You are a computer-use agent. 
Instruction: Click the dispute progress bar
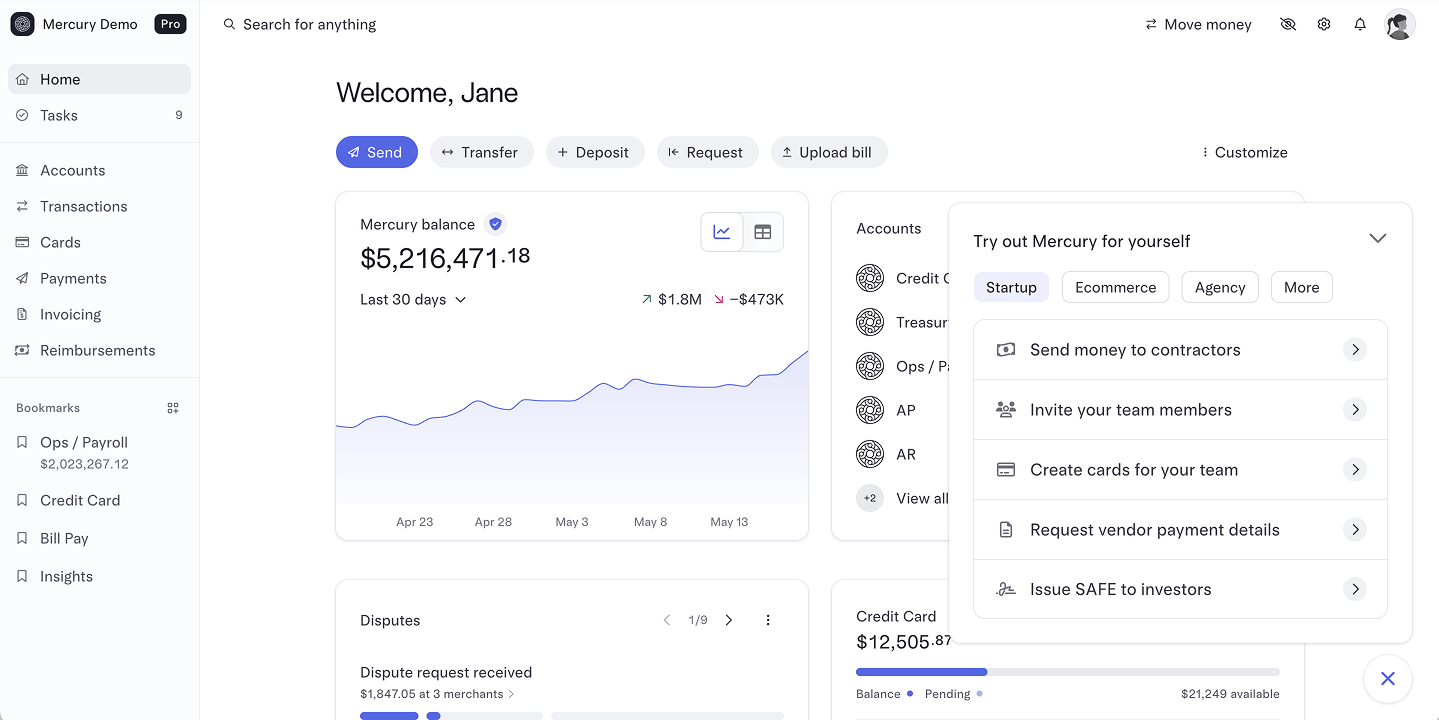(x=572, y=716)
